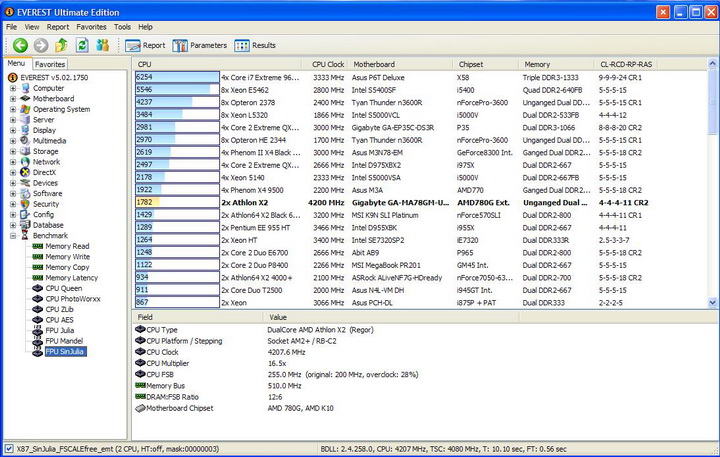Select the Display tree icon
This screenshot has width=720, height=457.
click(x=26, y=130)
